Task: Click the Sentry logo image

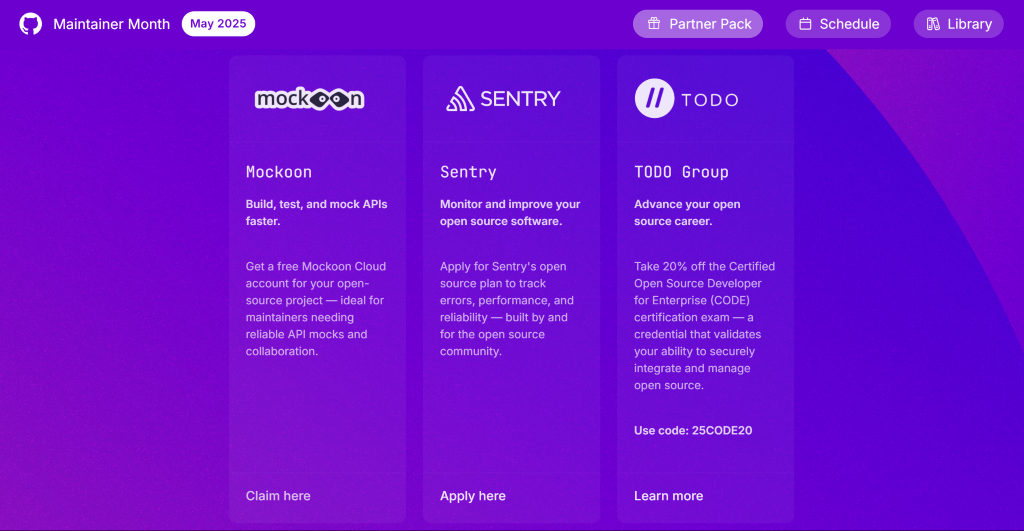Action: 503,98
